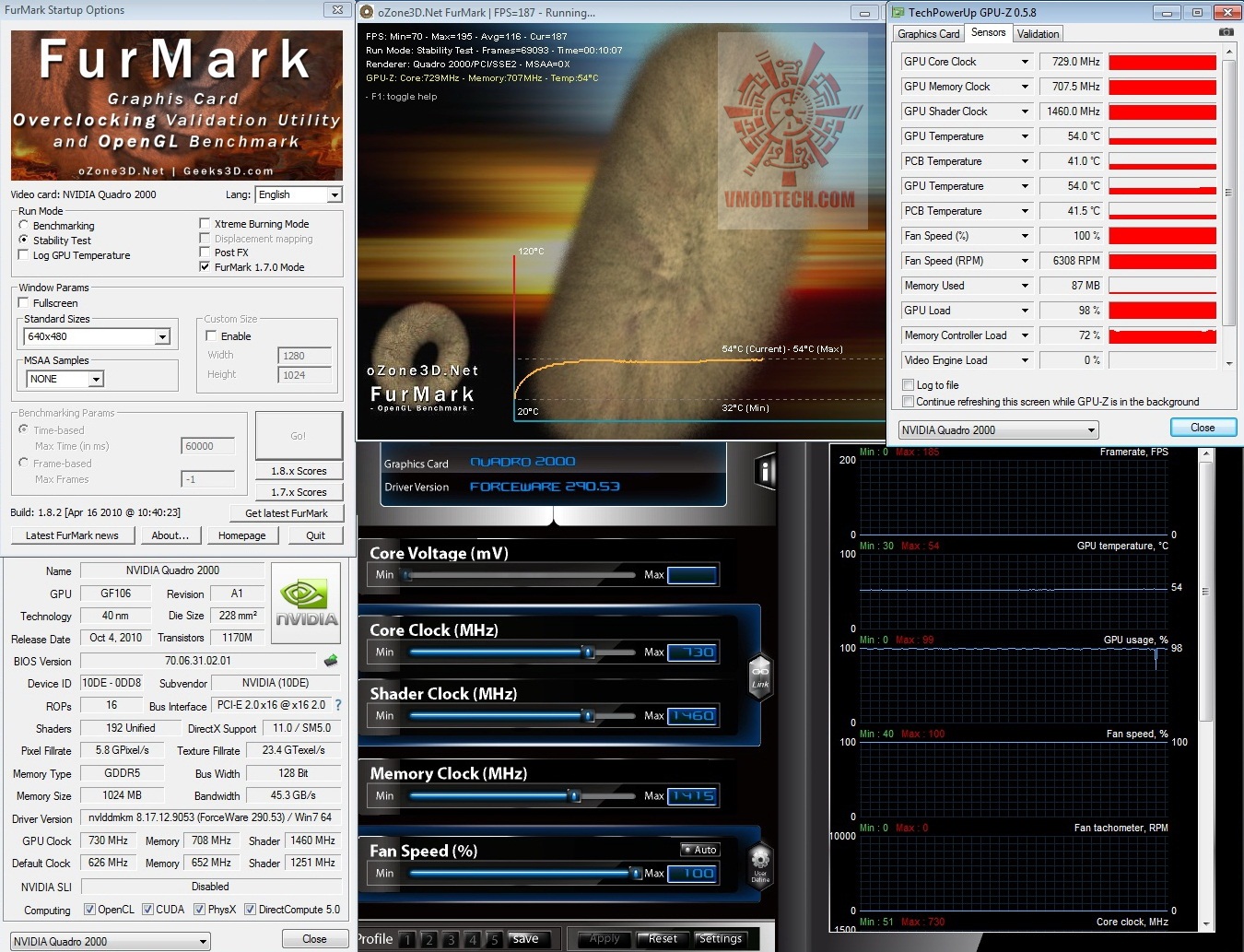Image resolution: width=1244 pixels, height=952 pixels.
Task: Click the question mark next to Bus Interface
Action: pyautogui.click(x=338, y=705)
